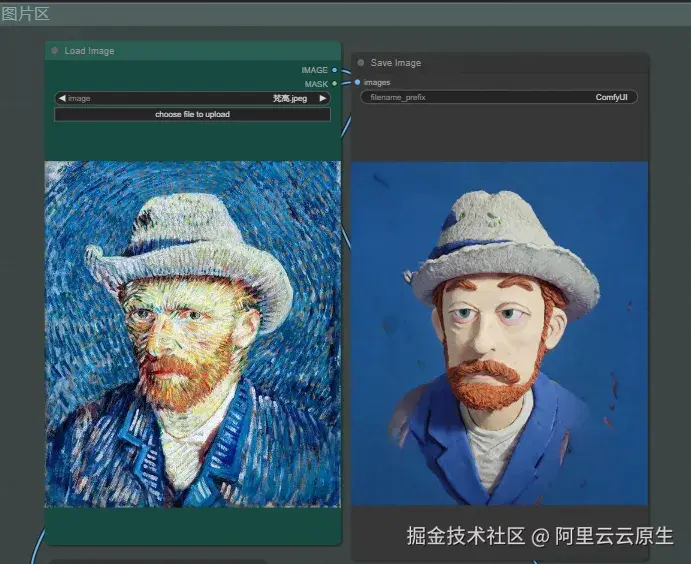Click the images input label
The height and width of the screenshot is (564, 691).
click(377, 83)
